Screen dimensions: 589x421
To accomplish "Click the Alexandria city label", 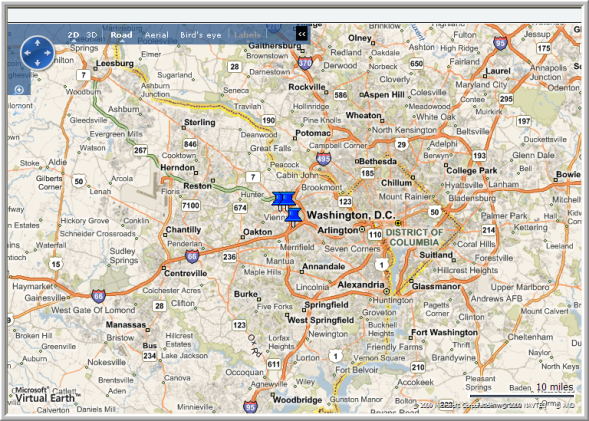I will (361, 285).
